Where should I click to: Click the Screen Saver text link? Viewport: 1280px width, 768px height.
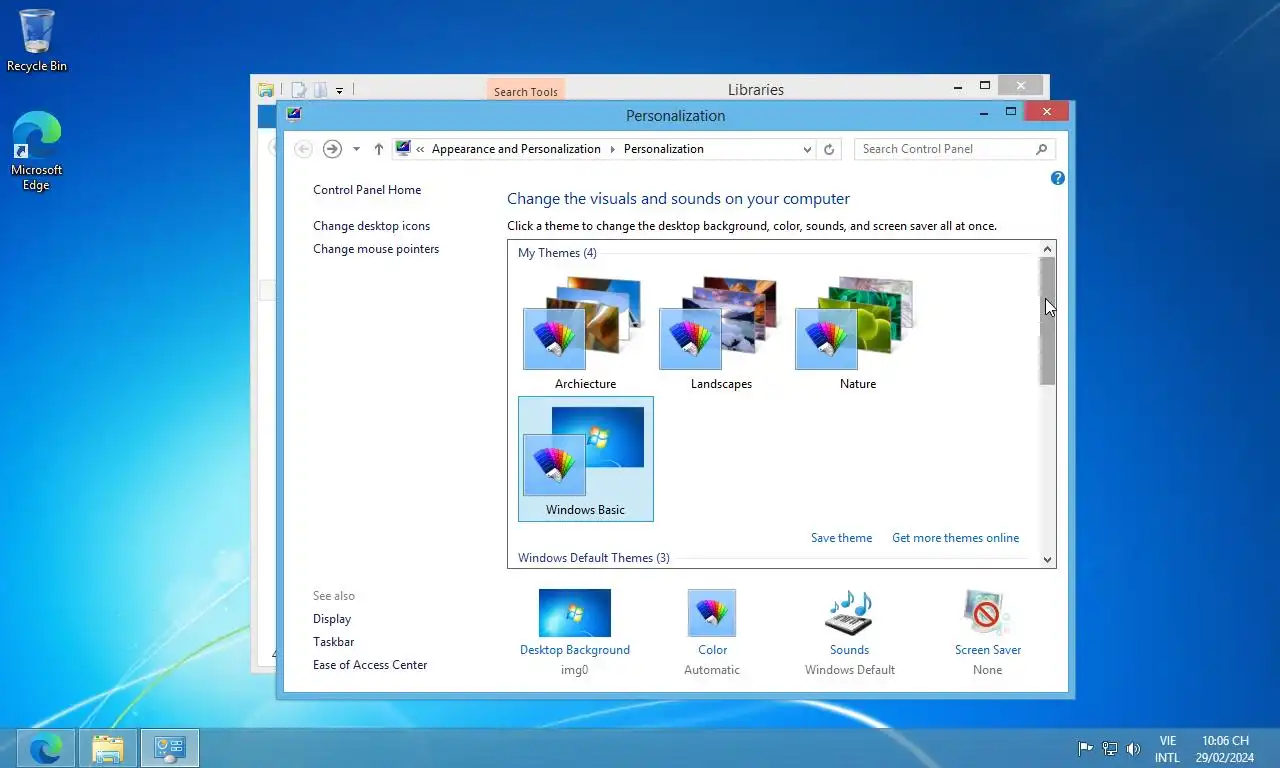988,650
